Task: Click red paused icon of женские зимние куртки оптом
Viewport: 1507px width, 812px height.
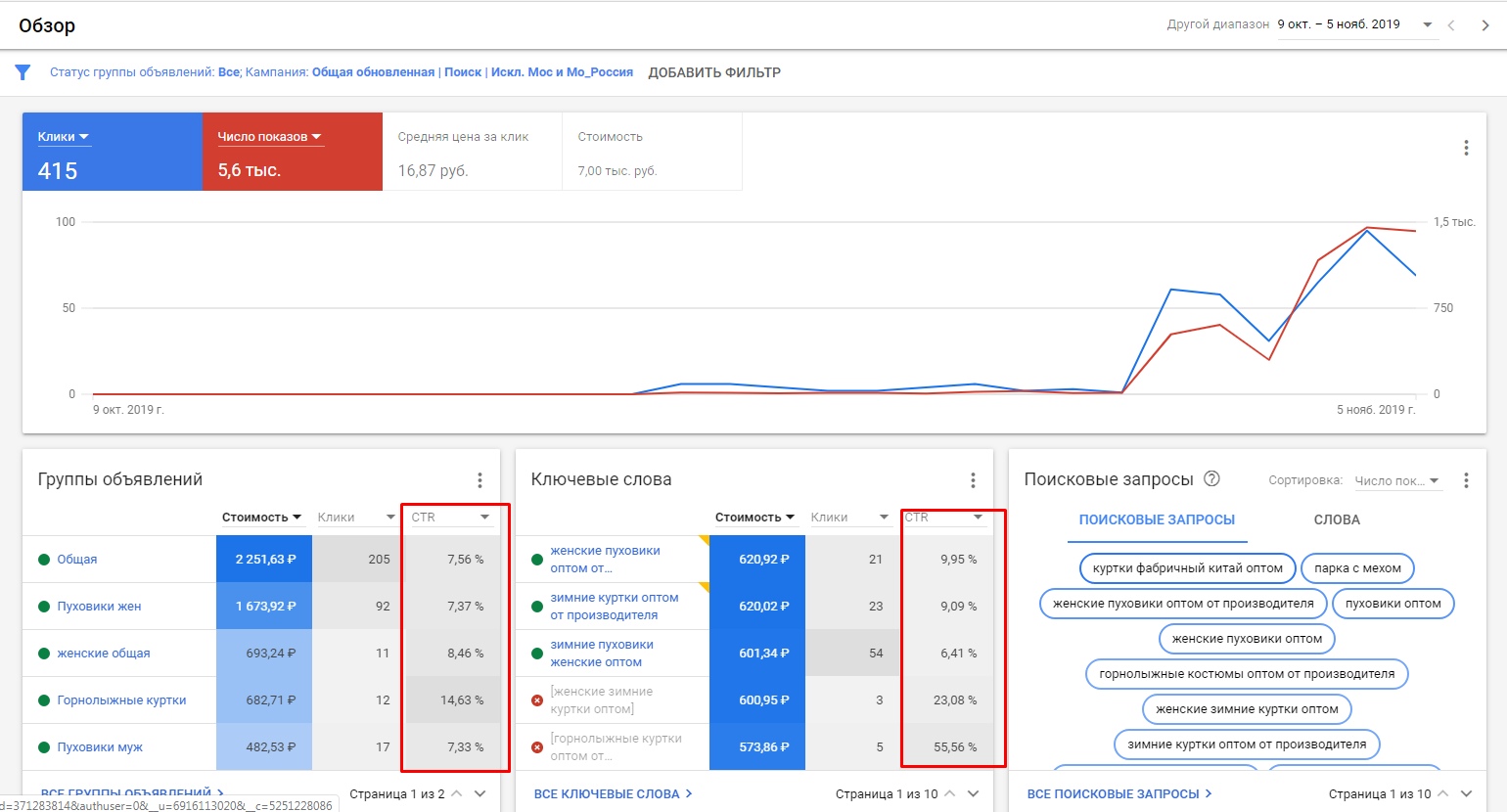Action: [x=537, y=700]
